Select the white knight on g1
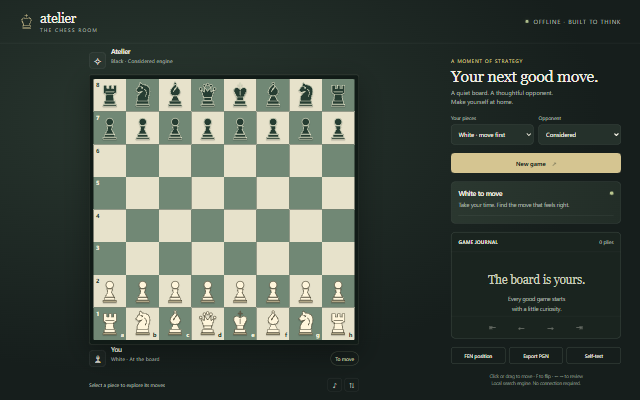640x400 pixels. (306, 324)
